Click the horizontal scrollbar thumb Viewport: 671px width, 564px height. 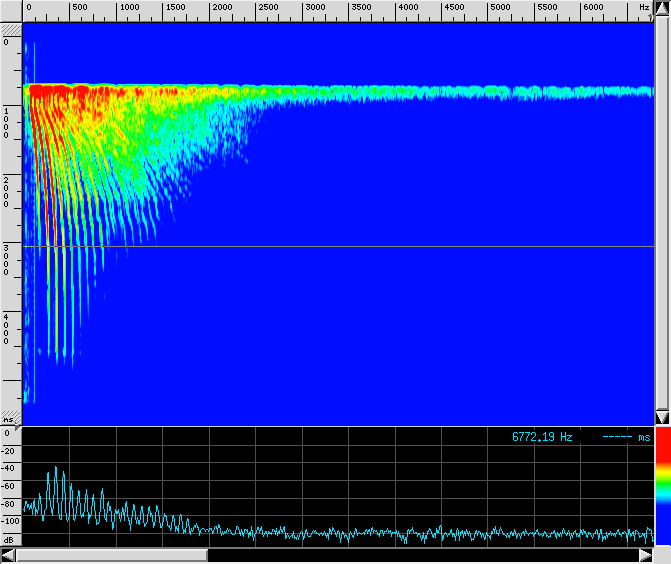(112, 555)
